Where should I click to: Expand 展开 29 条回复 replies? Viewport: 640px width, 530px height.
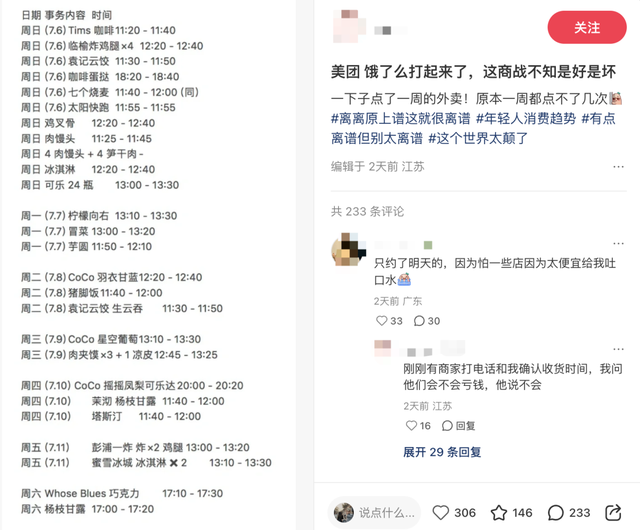pos(442,452)
